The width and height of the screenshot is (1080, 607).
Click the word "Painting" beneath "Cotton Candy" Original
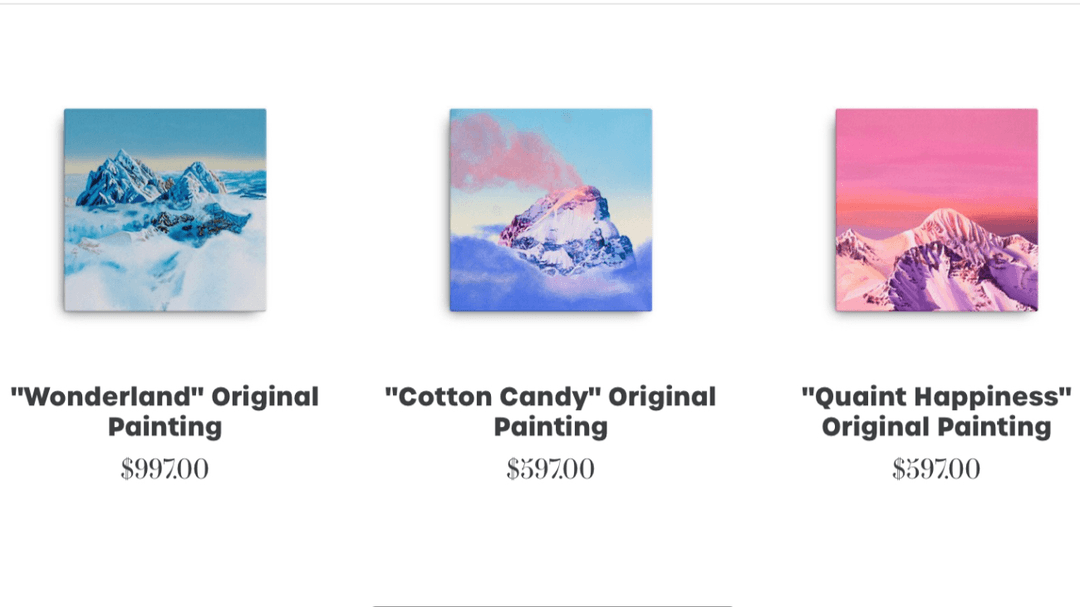click(x=550, y=427)
